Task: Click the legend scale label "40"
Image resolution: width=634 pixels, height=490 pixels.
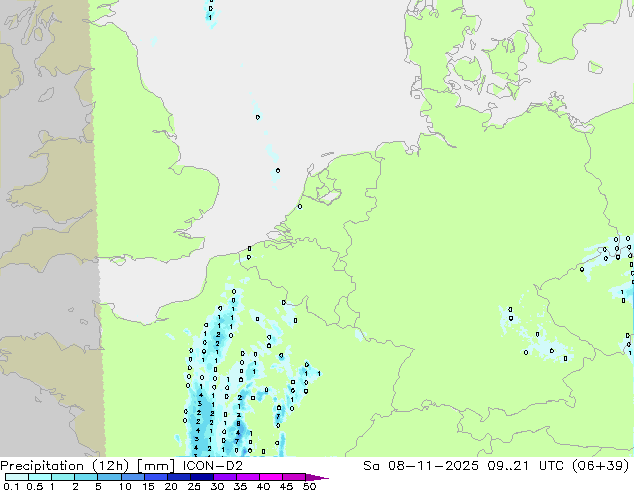Action: [263, 486]
